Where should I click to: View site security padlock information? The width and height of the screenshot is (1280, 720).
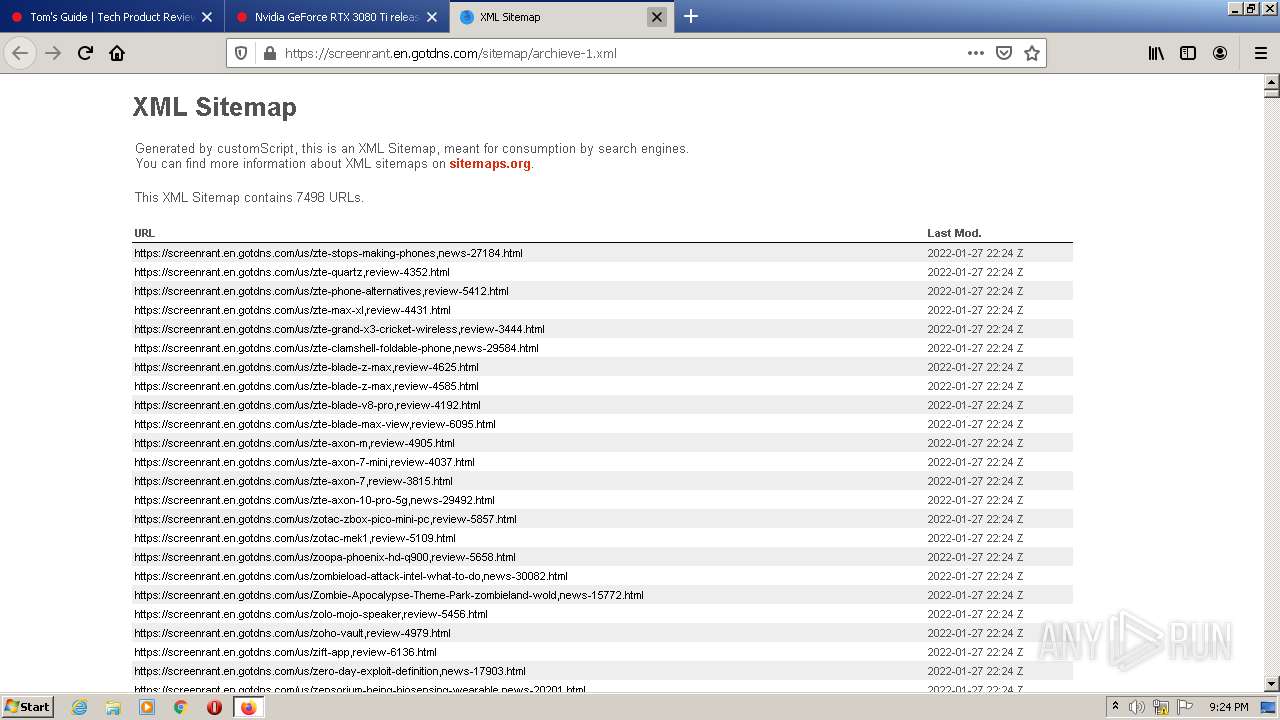click(x=269, y=53)
